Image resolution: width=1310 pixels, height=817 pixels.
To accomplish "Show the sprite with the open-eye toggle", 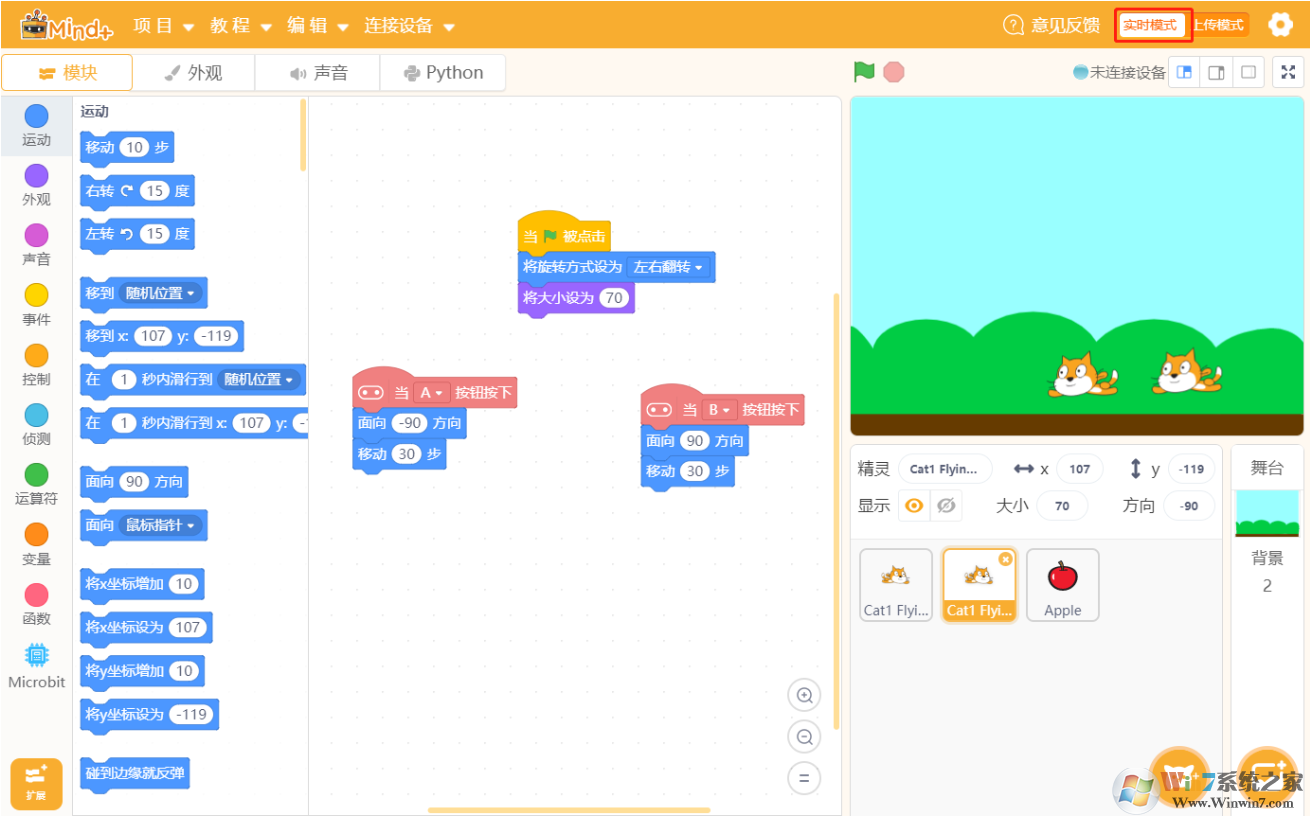I will pyautogui.click(x=913, y=506).
